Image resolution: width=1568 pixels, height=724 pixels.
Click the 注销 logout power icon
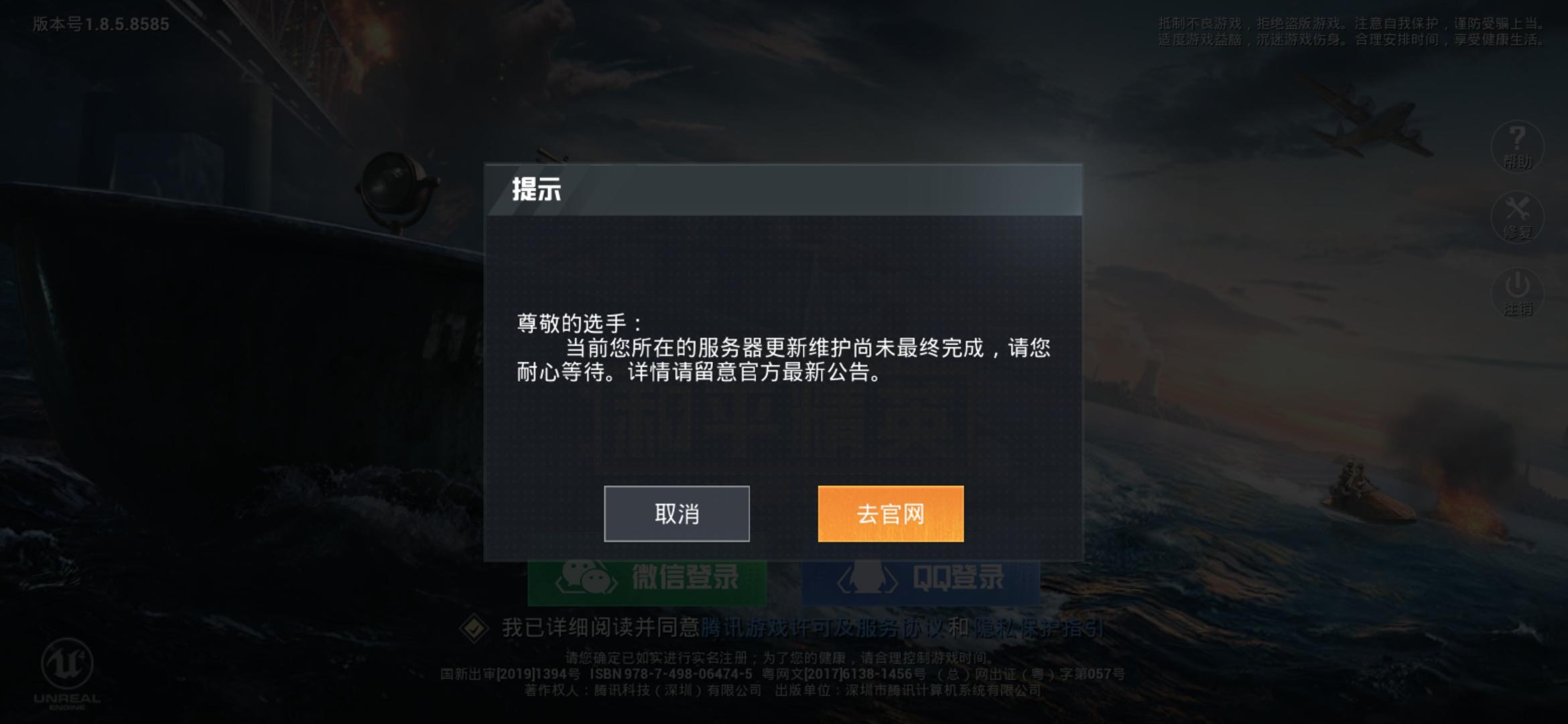tap(1517, 294)
